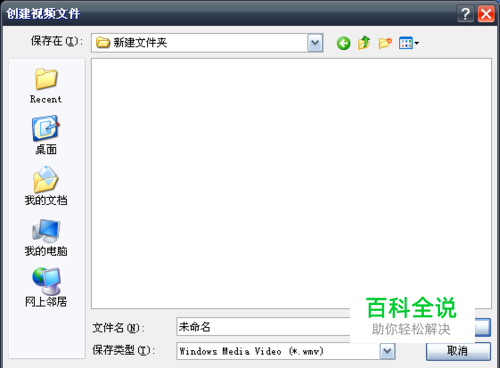Go to 桌面 in the places bar
This screenshot has width=500, height=368.
pos(46,135)
